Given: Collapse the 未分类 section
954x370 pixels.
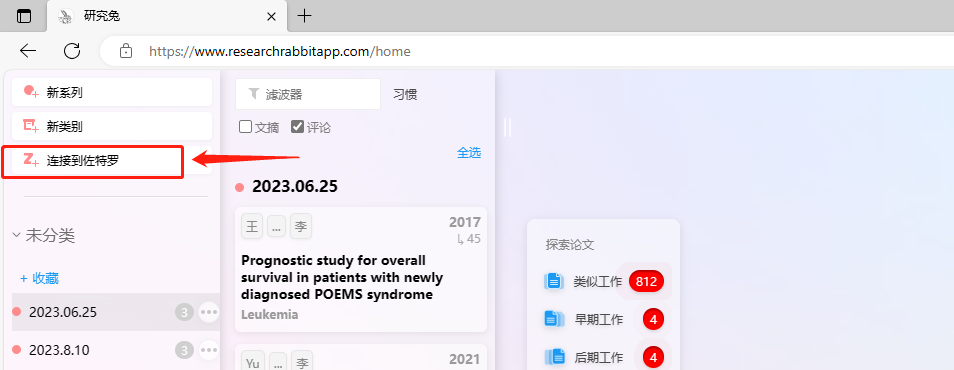Looking at the screenshot, I should [x=16, y=236].
